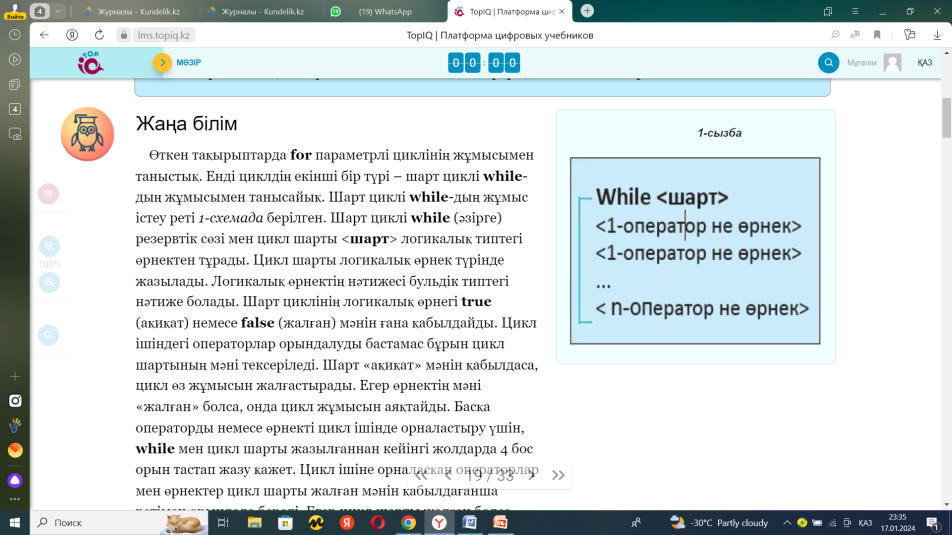This screenshot has width=952, height=535.
Task: Click the 00:00 timer display
Action: pyautogui.click(x=484, y=63)
